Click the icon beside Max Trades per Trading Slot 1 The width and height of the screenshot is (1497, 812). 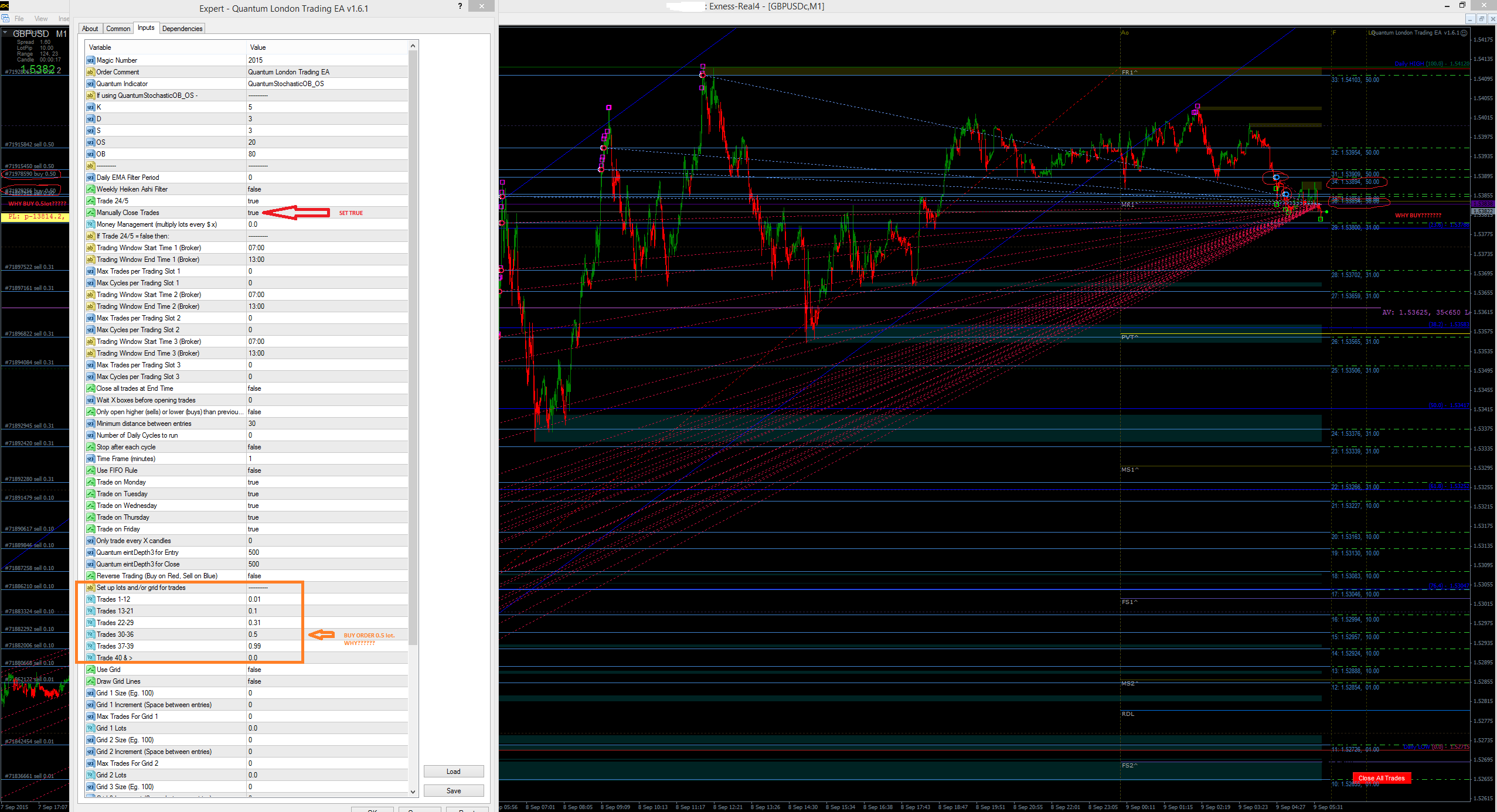click(90, 271)
